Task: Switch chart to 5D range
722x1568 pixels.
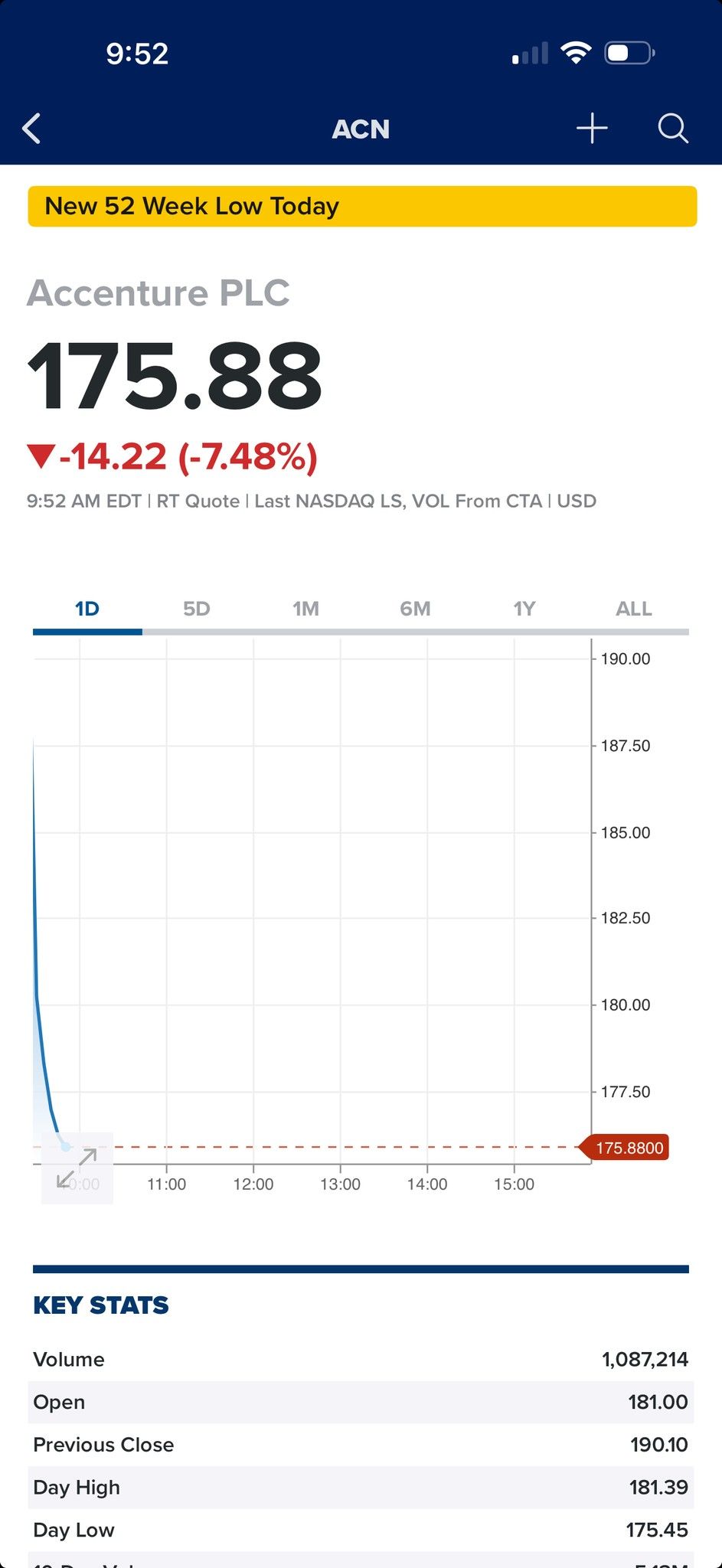Action: click(197, 609)
